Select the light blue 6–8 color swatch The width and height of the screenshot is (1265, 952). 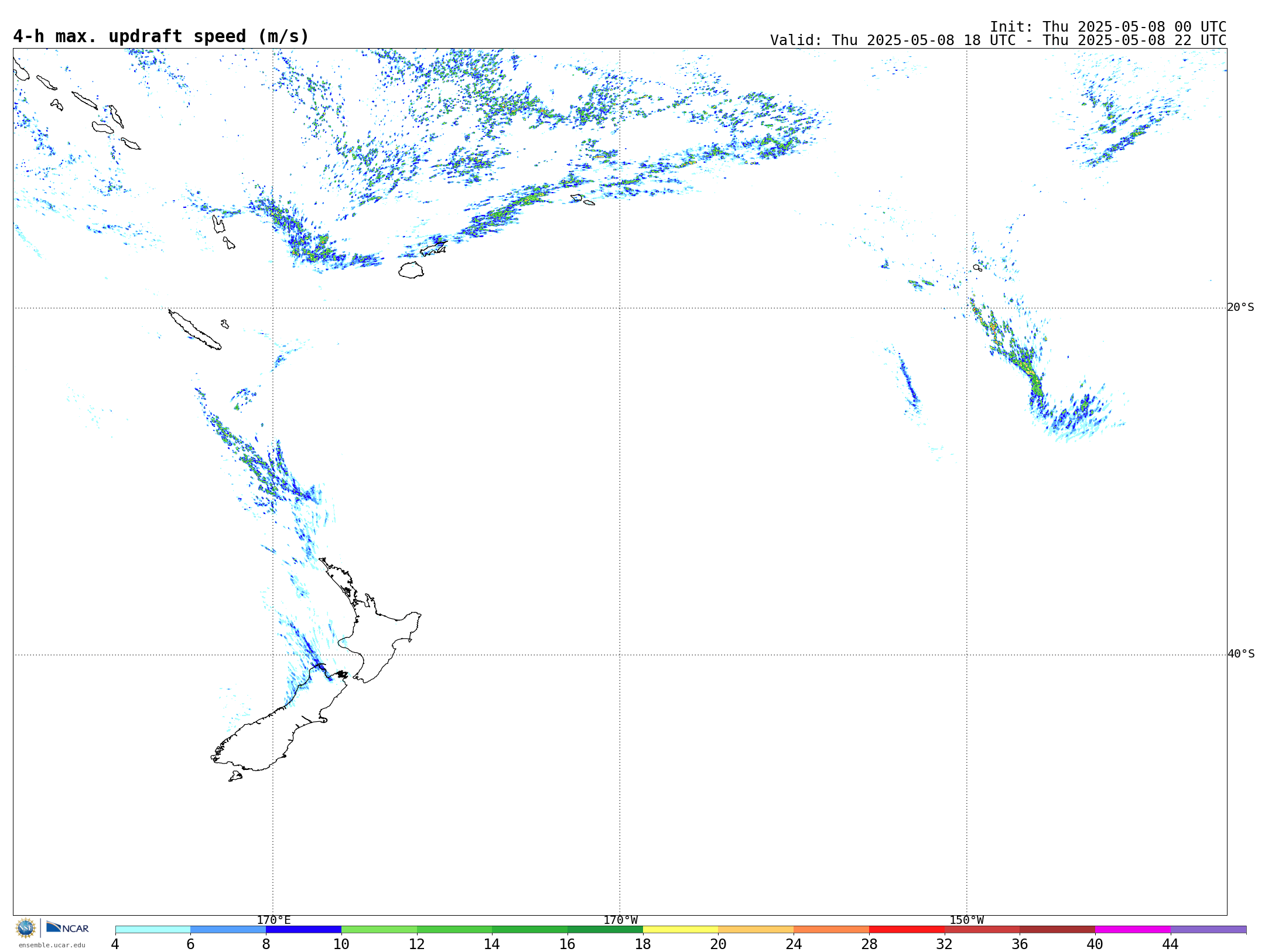point(228,930)
